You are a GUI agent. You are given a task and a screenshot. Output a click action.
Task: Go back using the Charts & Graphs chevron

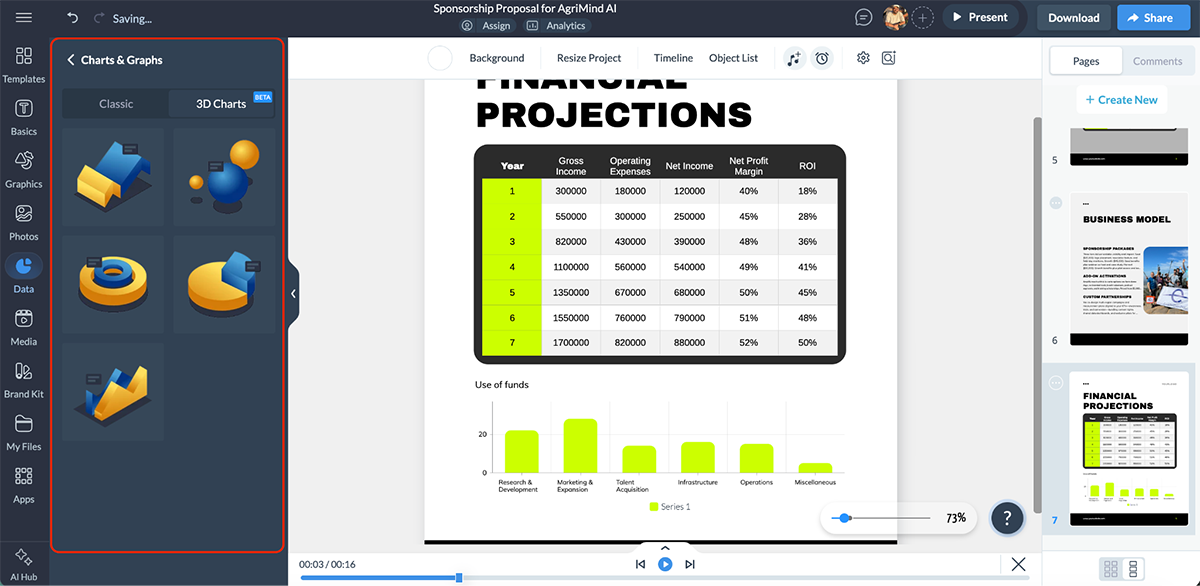point(70,59)
